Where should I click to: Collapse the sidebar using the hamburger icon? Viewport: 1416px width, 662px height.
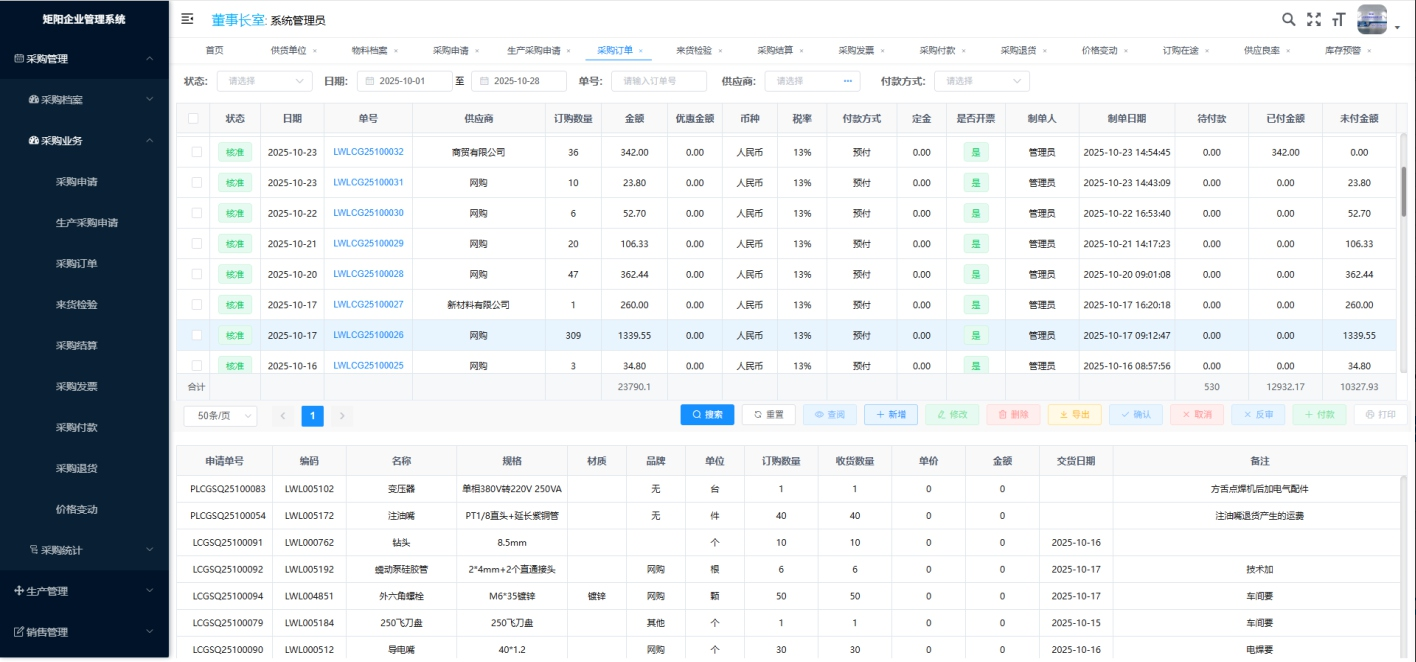[x=187, y=19]
